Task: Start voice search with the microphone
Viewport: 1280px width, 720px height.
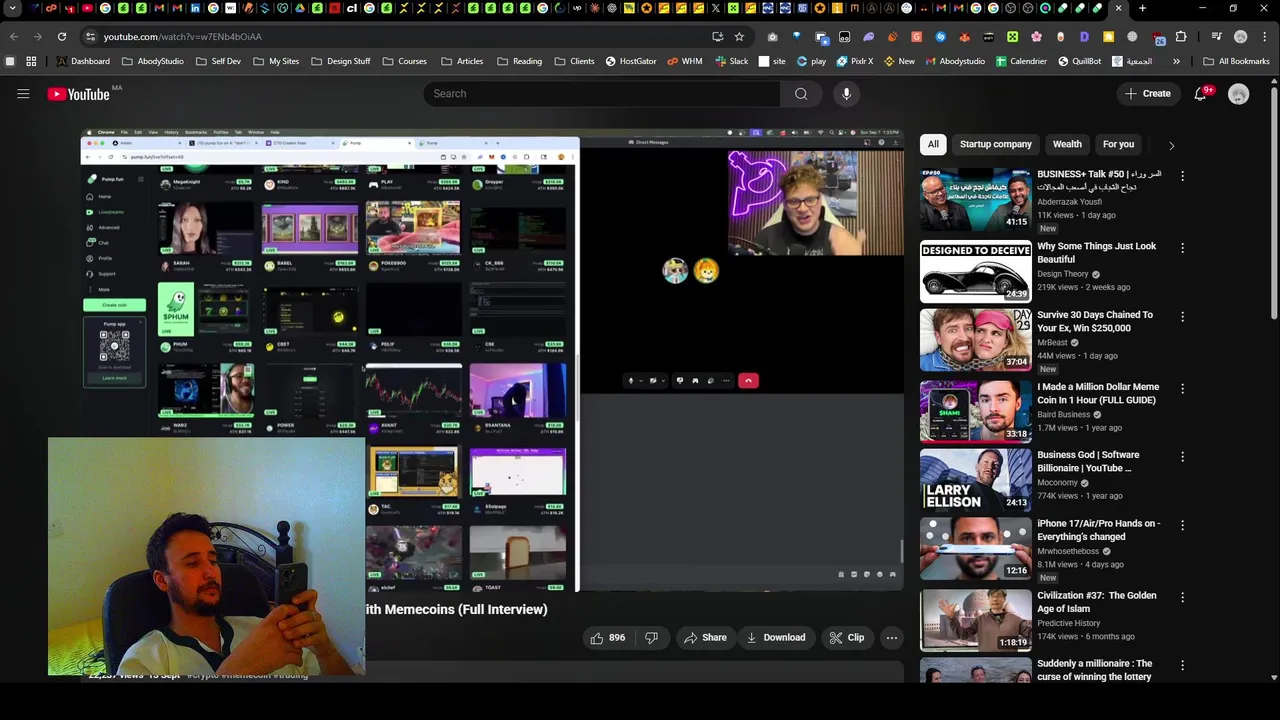Action: click(x=846, y=94)
